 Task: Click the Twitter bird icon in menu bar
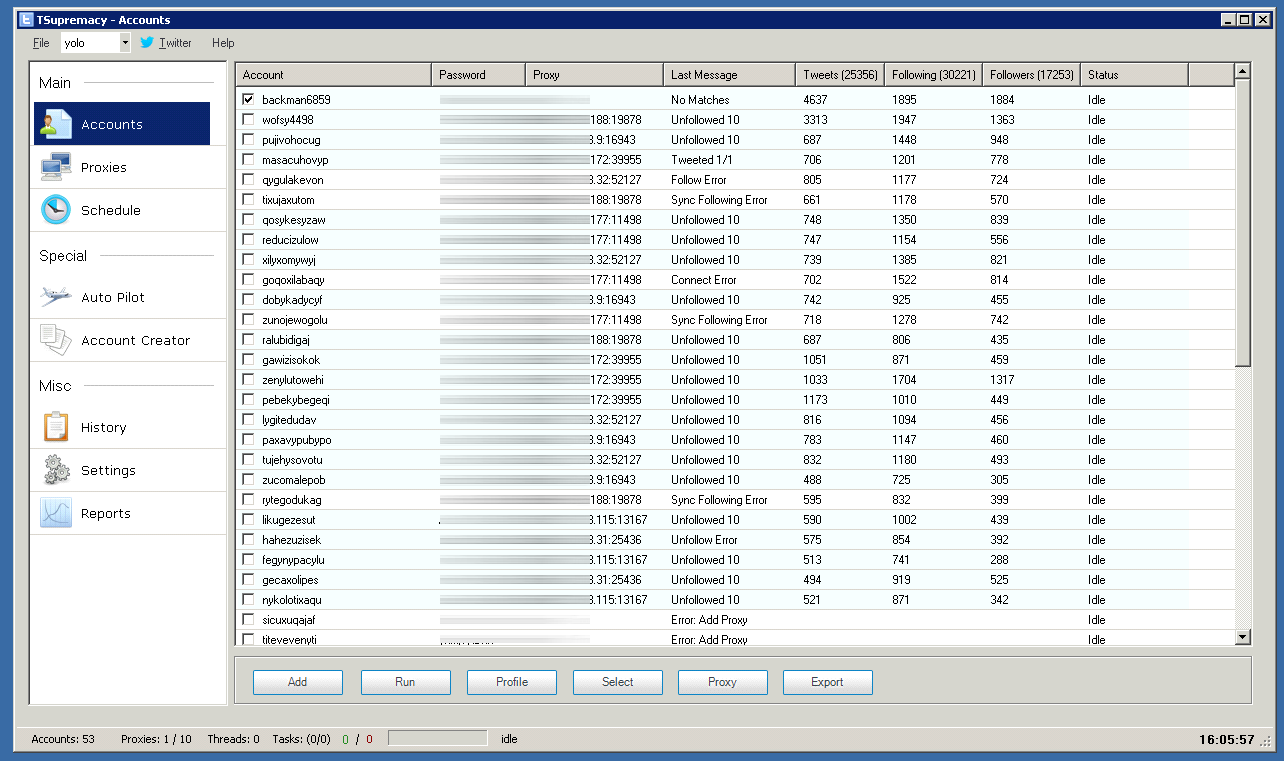coord(147,42)
